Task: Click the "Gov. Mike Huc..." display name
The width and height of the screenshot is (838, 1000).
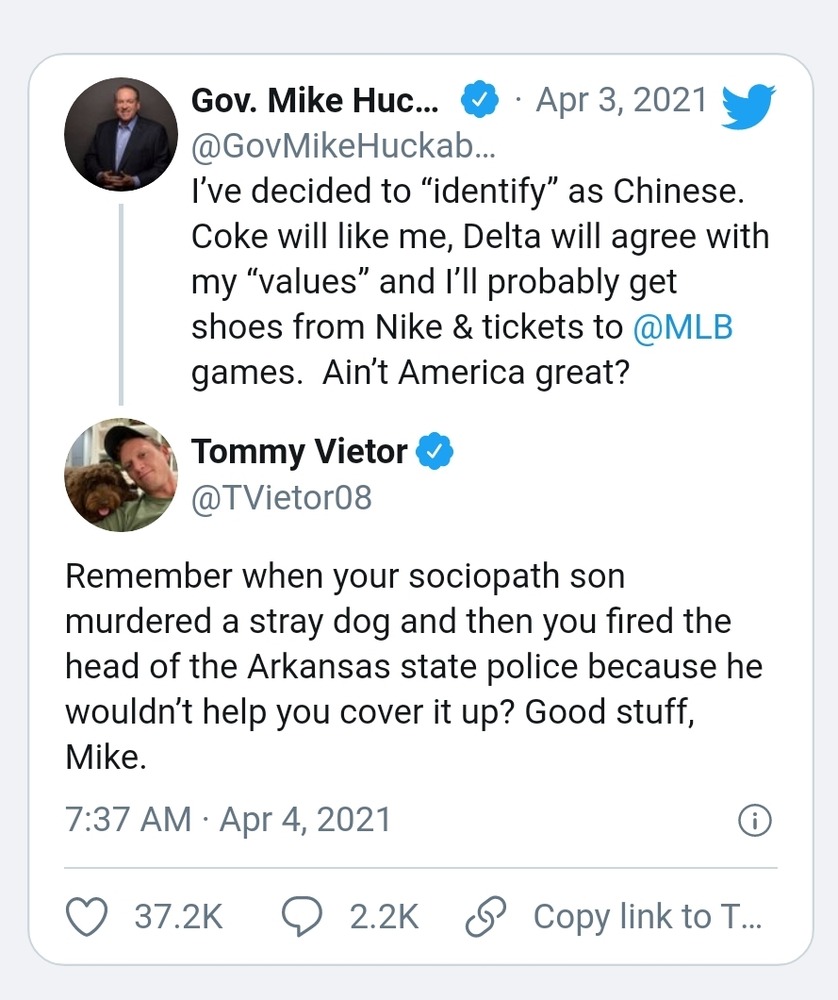Action: tap(314, 101)
